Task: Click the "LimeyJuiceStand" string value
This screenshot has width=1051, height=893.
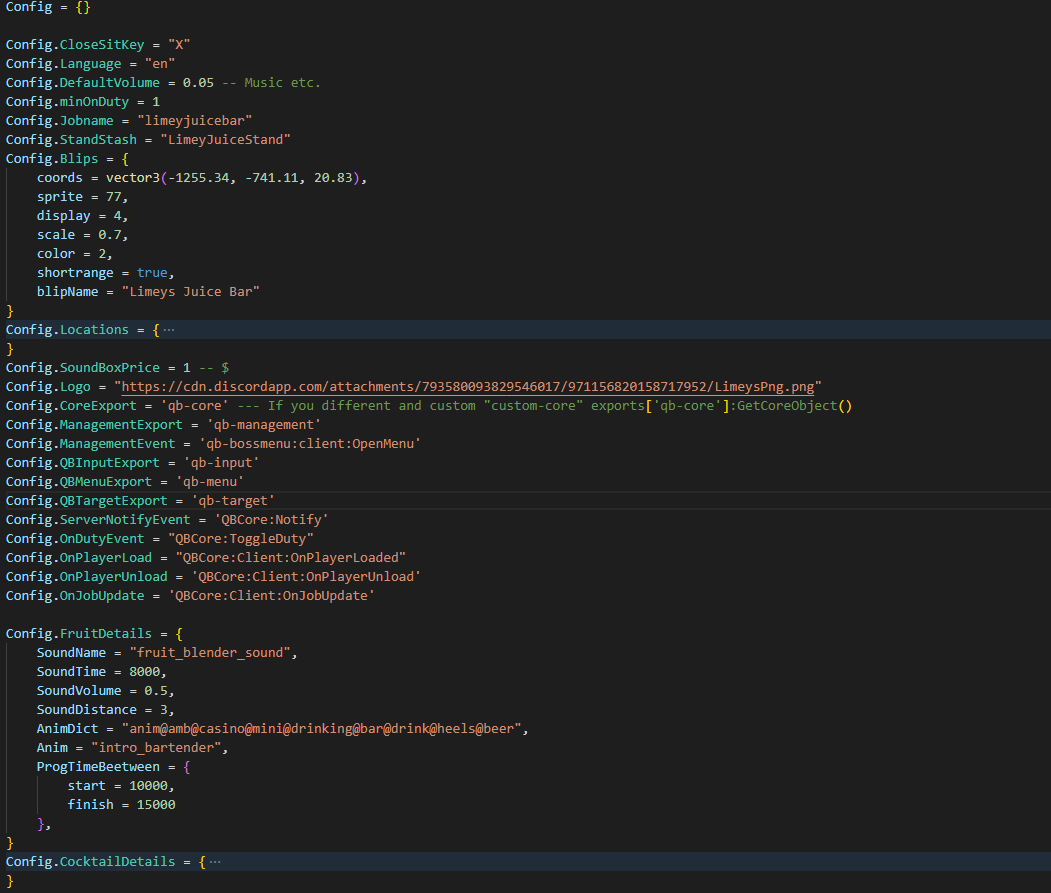Action: 225,139
